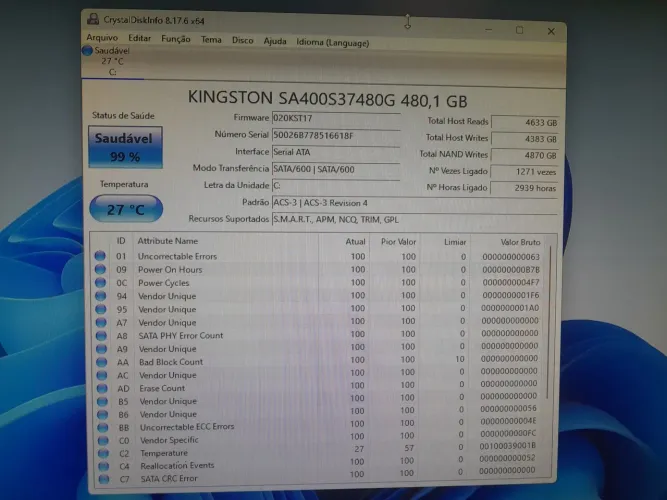Select the SATA CRC Error attribute name
The height and width of the screenshot is (500, 667).
click(x=169, y=478)
